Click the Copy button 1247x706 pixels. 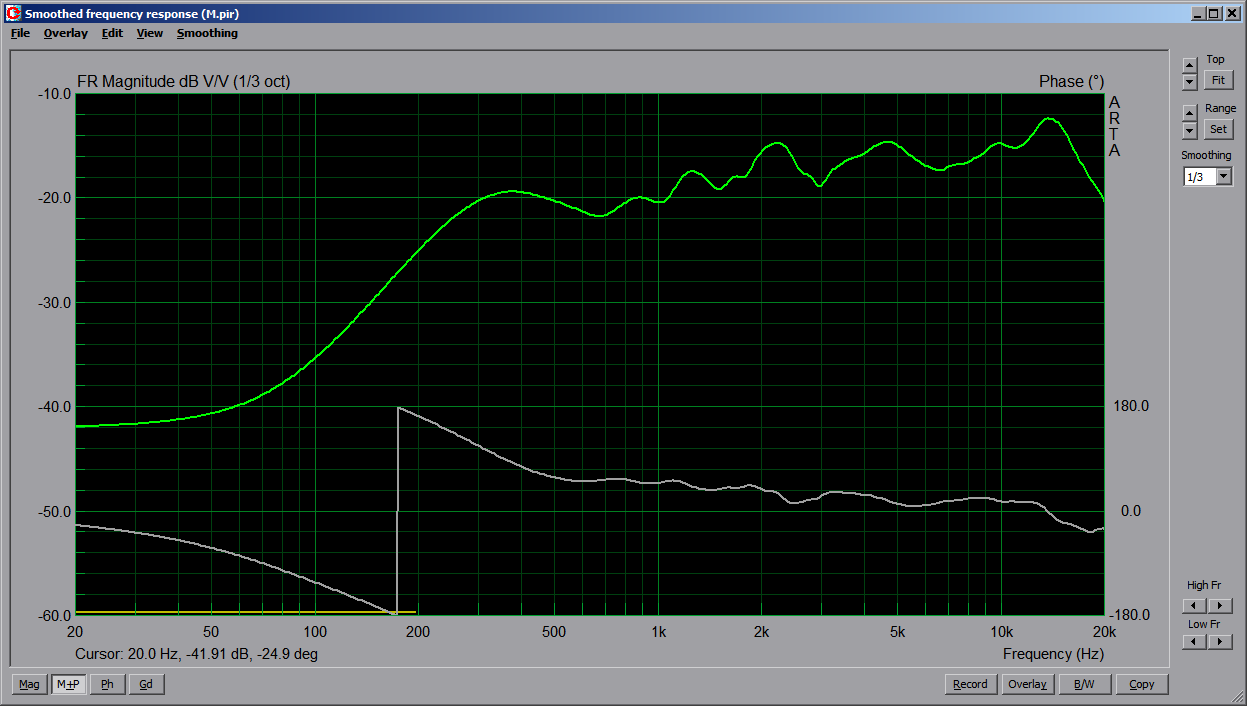(x=1141, y=684)
